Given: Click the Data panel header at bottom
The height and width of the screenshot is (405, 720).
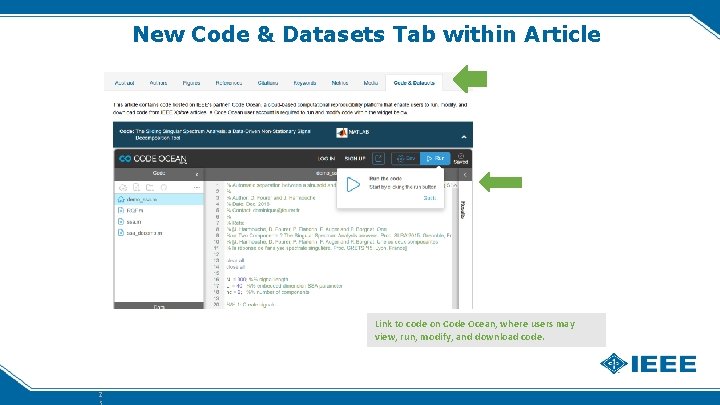Looking at the screenshot, I should [159, 306].
